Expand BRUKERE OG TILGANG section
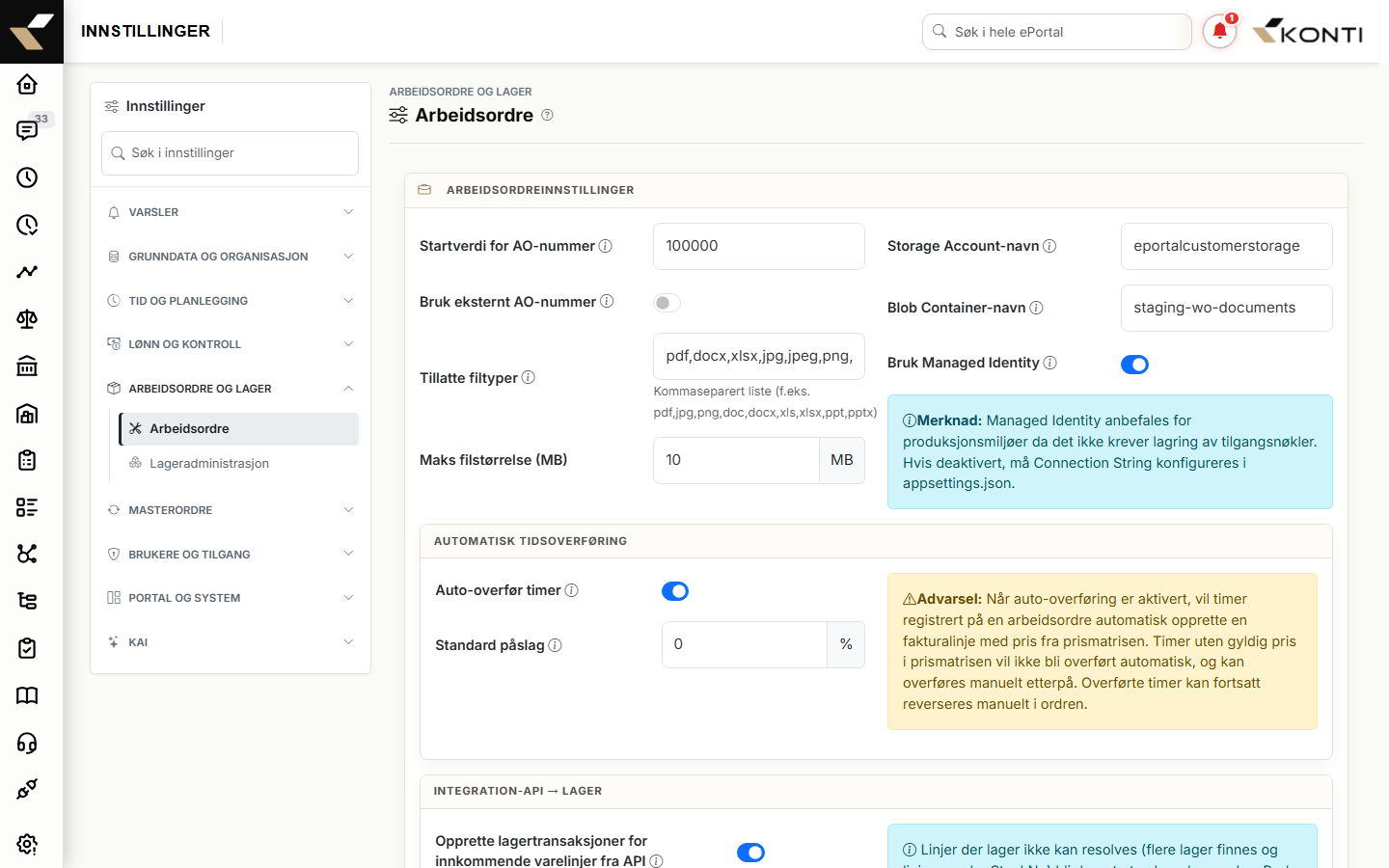This screenshot has height=868, width=1389. click(x=231, y=555)
